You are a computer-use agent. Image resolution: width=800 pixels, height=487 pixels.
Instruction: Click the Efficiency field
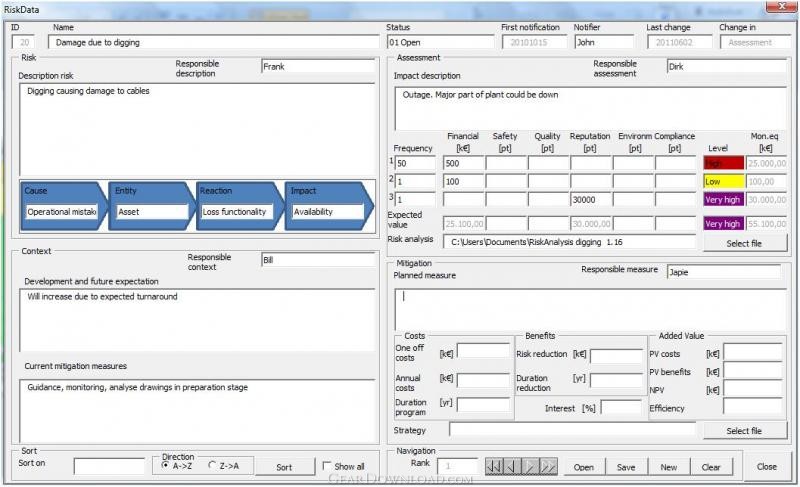click(x=753, y=407)
